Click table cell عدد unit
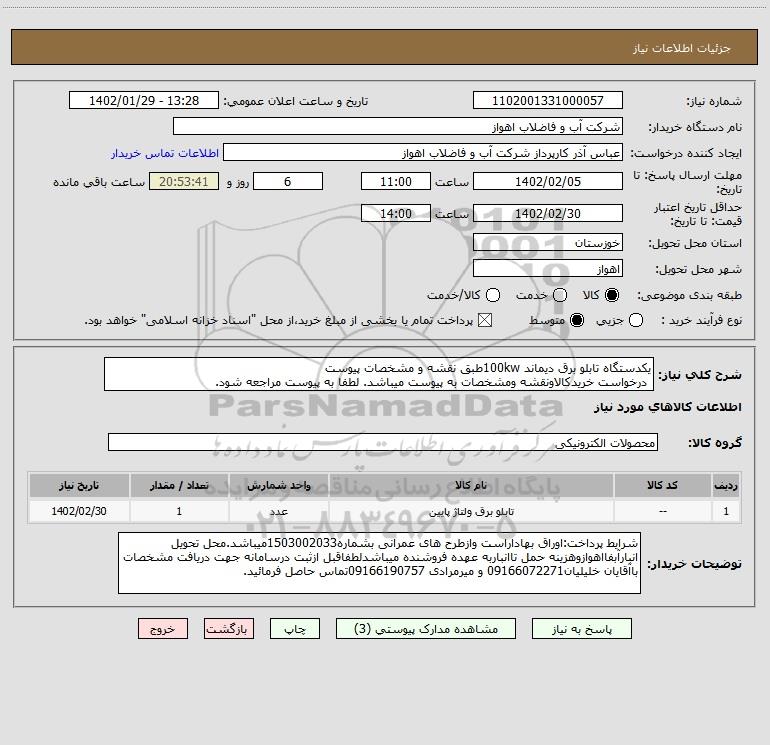Screen dimensions: 770x745 pyautogui.click(x=279, y=512)
